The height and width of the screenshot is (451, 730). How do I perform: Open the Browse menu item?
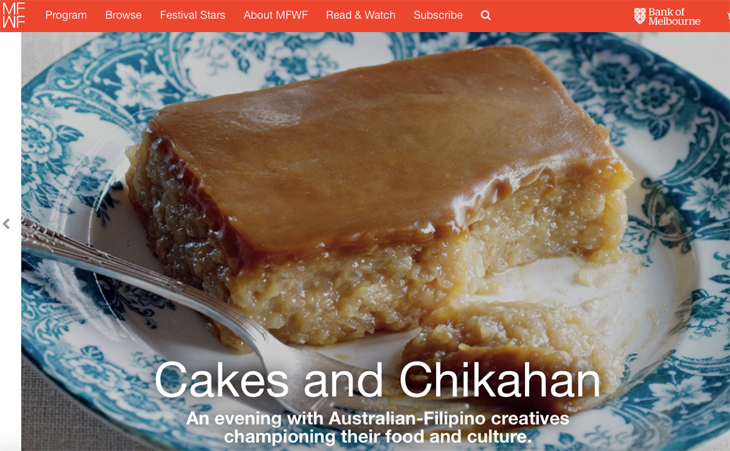click(123, 15)
